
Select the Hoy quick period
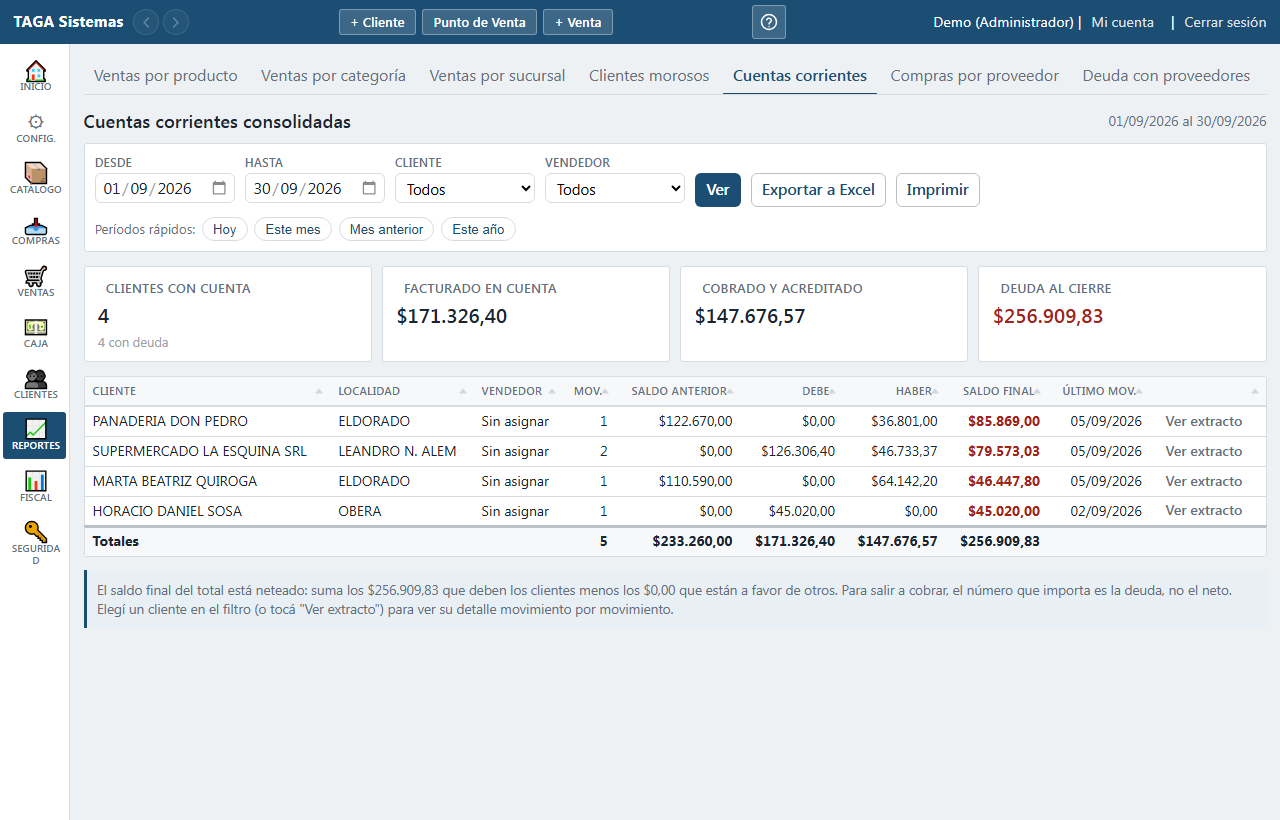pyautogui.click(x=225, y=229)
